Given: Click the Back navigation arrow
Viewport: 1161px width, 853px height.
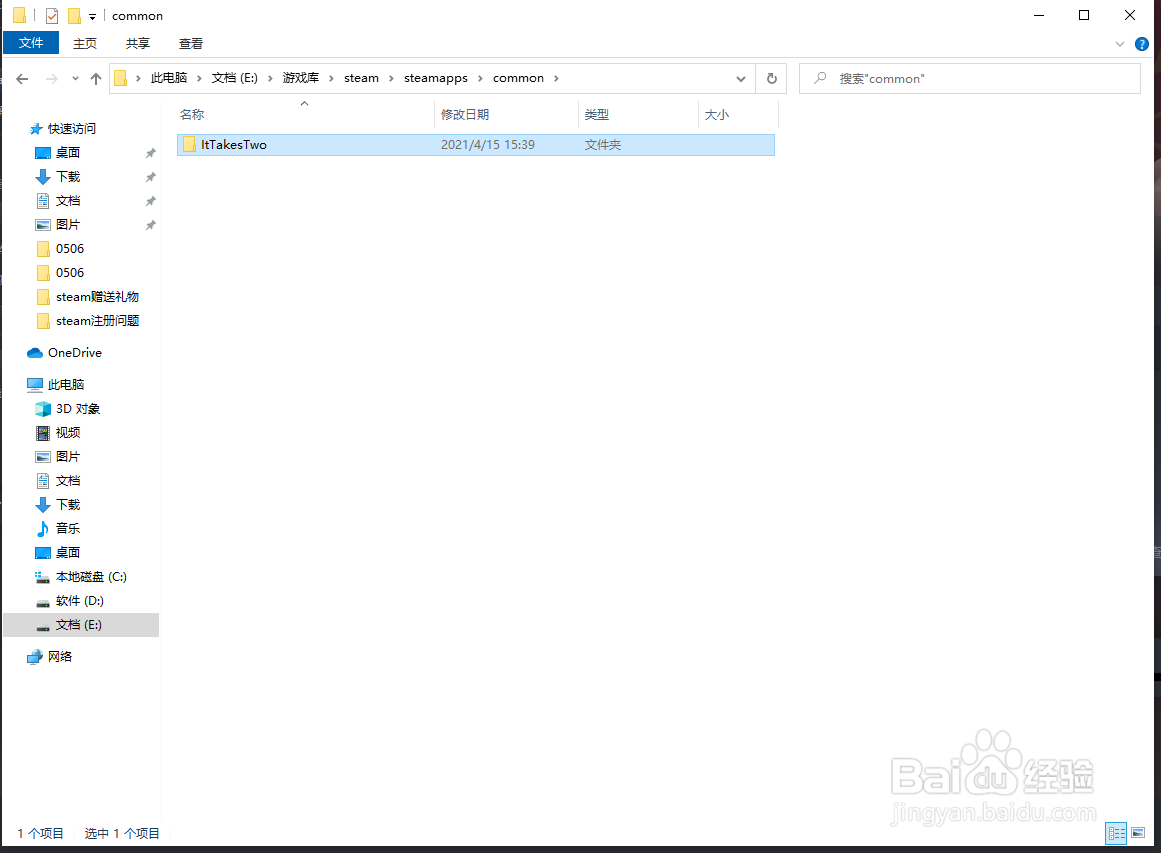Looking at the screenshot, I should tap(22, 78).
